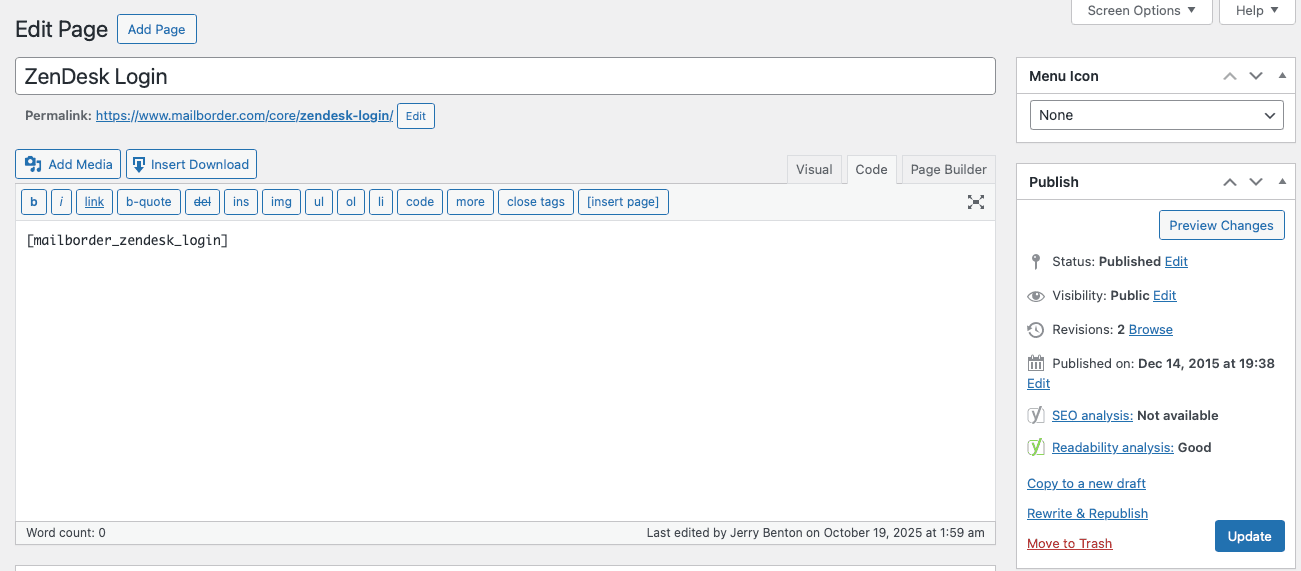Click the Insert Download button
The height and width of the screenshot is (571, 1301).
coord(191,164)
